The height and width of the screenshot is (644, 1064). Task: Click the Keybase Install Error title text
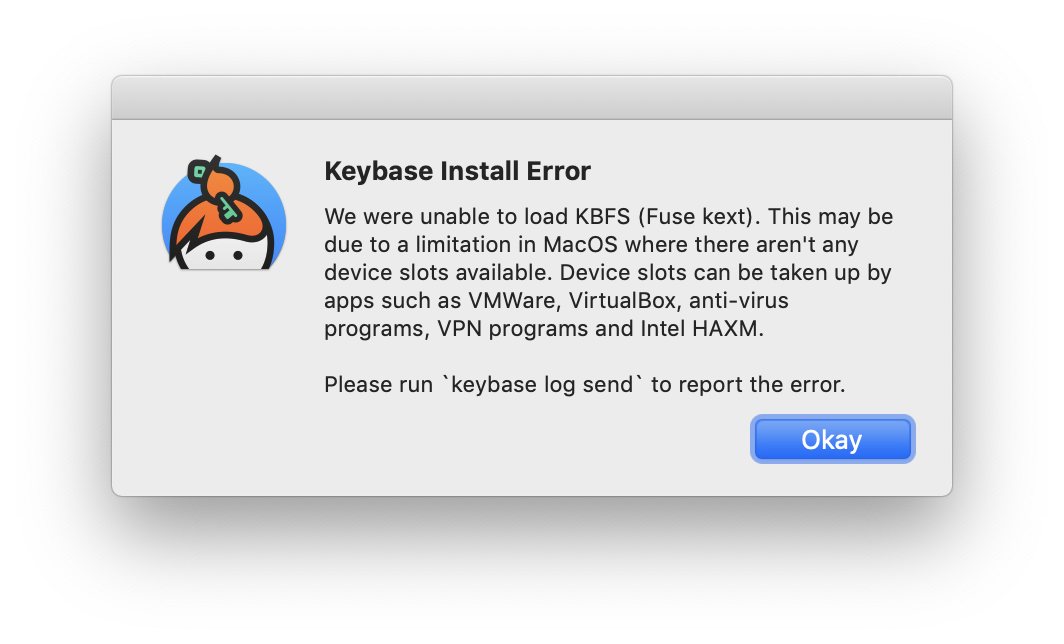456,171
